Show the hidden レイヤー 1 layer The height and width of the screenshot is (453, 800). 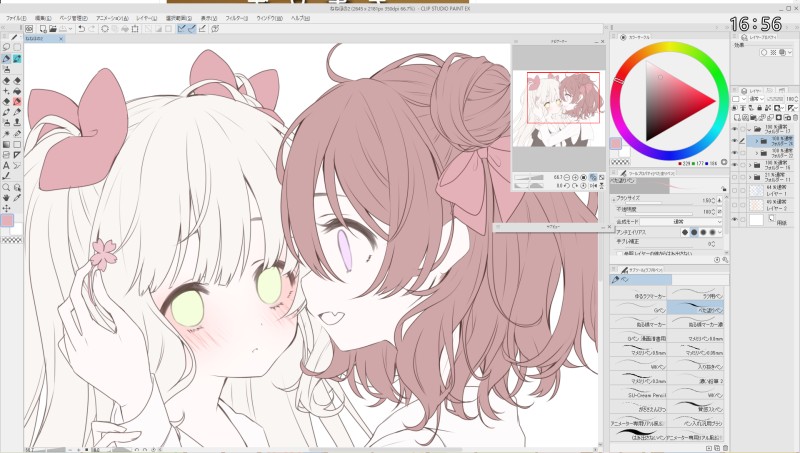click(735, 190)
